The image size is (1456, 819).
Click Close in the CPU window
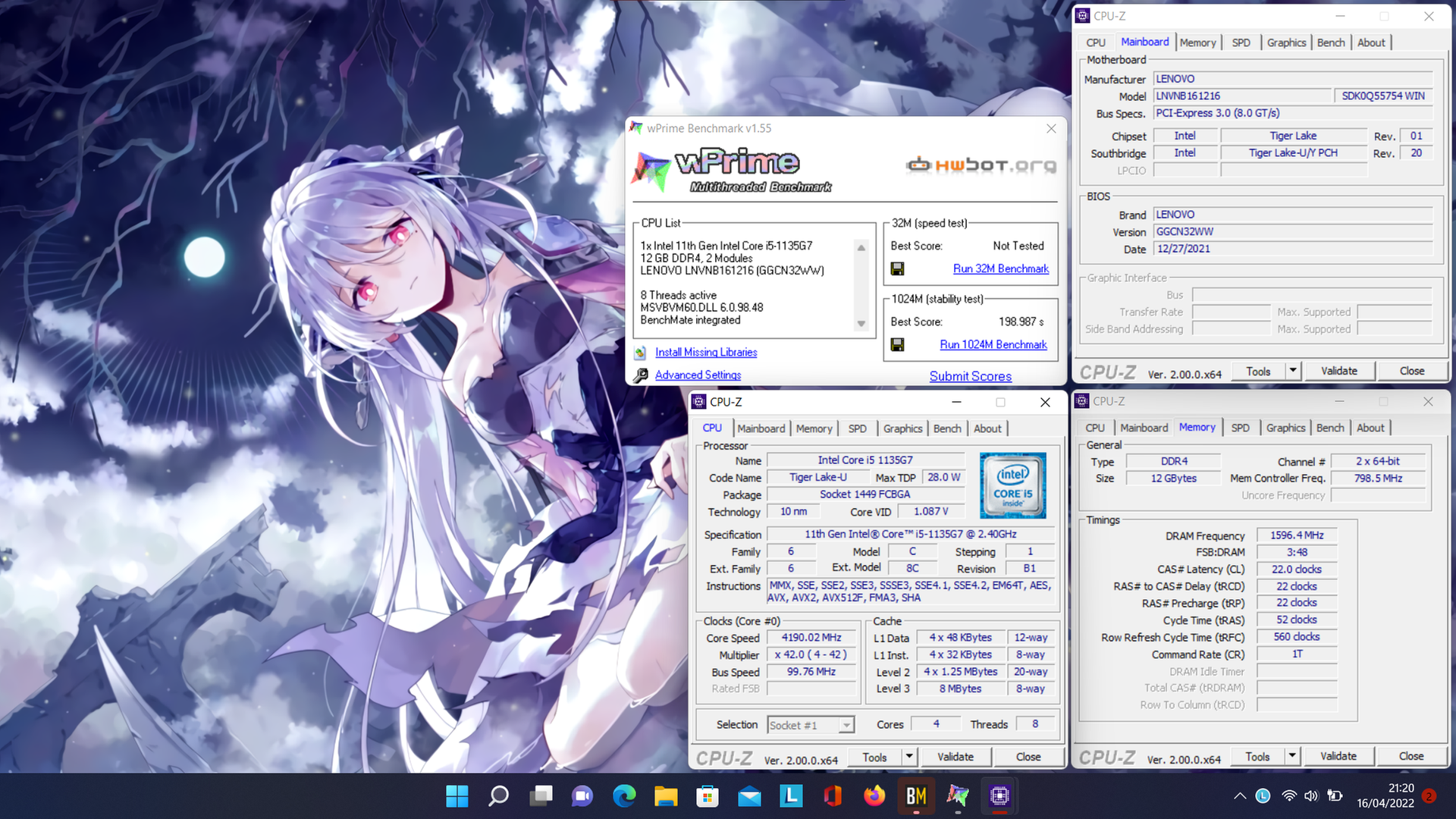click(x=1028, y=757)
